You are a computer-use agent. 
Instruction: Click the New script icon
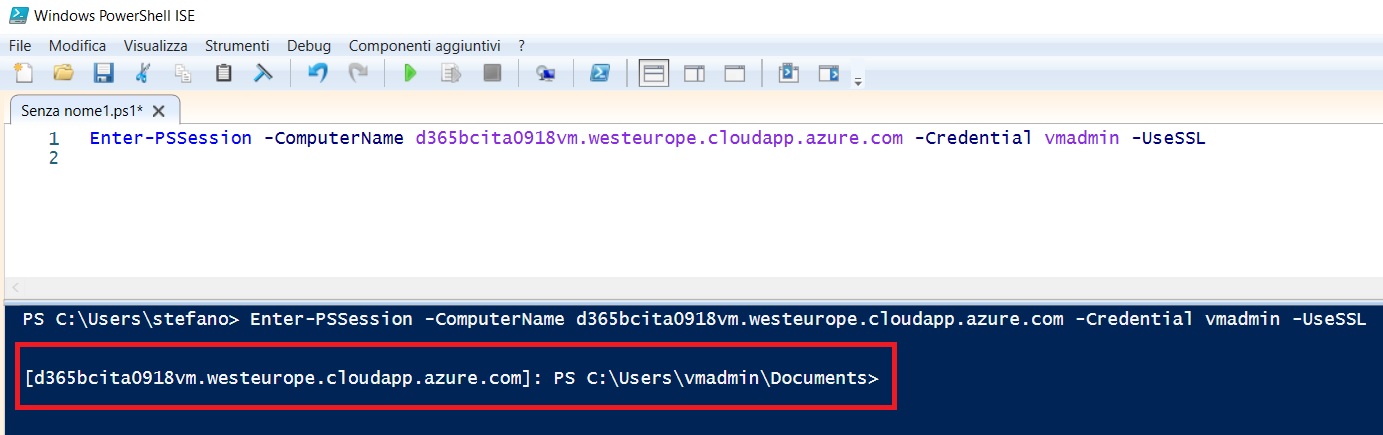[23, 73]
